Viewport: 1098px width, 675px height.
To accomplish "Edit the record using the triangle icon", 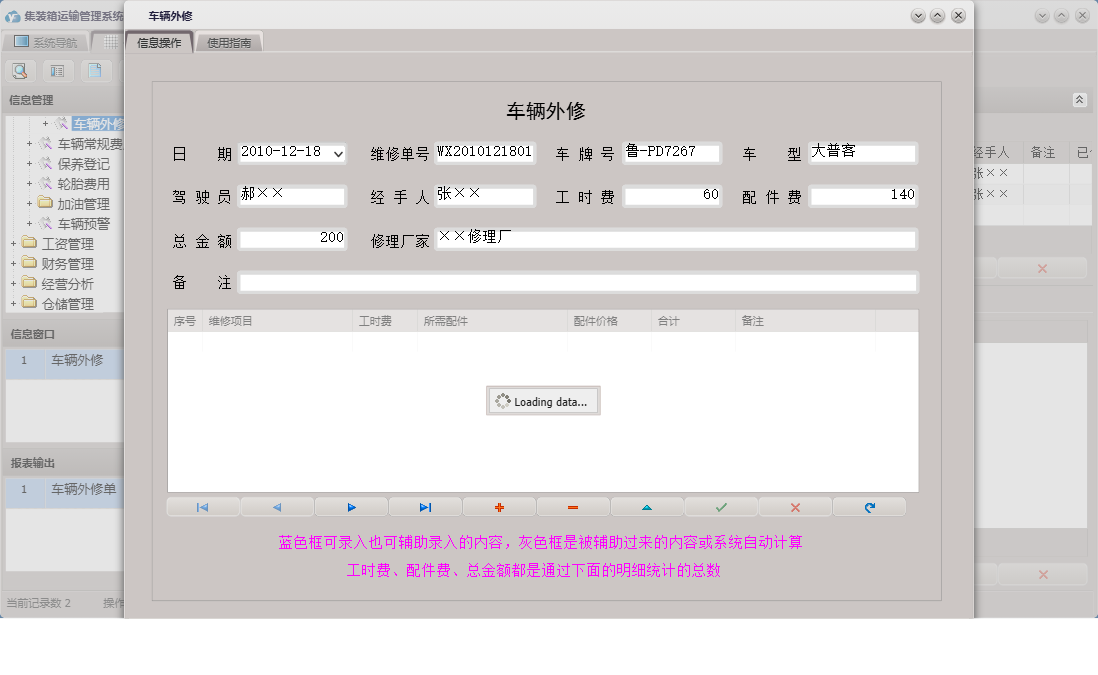I will (647, 507).
